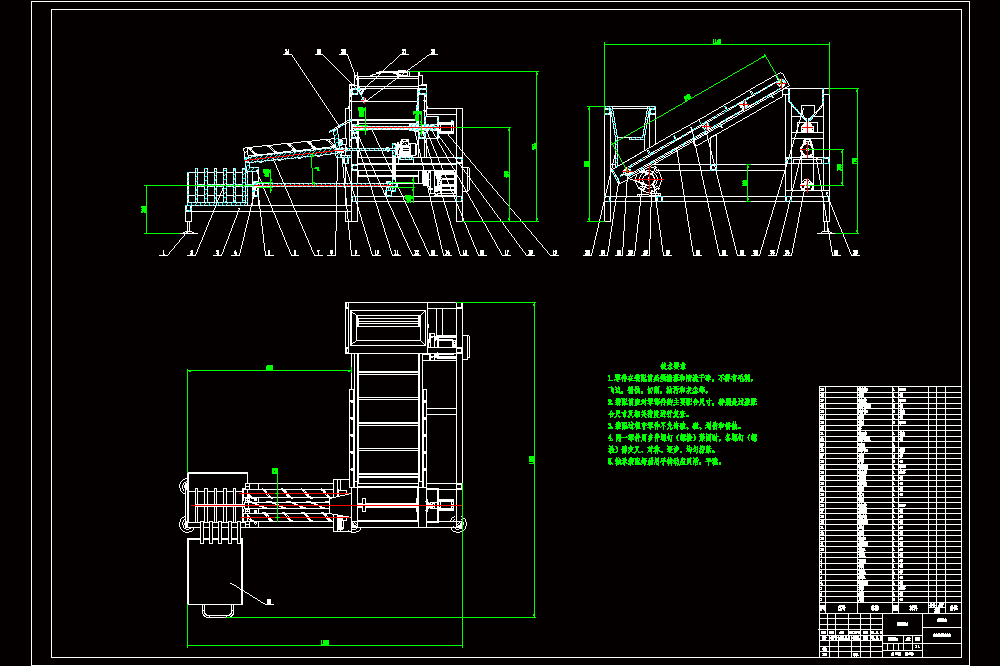Click the vertical height dimension beside plan view
Screen dimensions: 1000x666
tap(533, 459)
